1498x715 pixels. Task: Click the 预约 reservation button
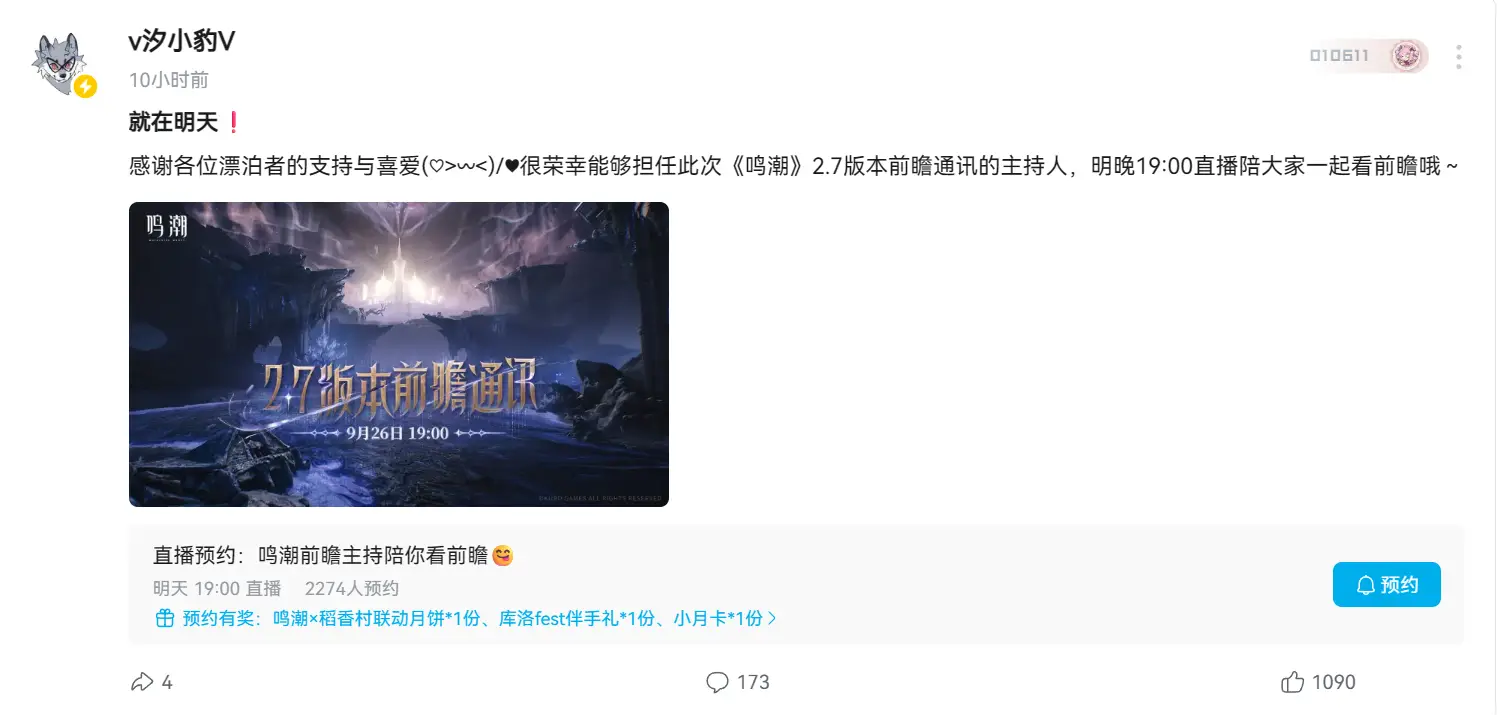coord(1386,584)
